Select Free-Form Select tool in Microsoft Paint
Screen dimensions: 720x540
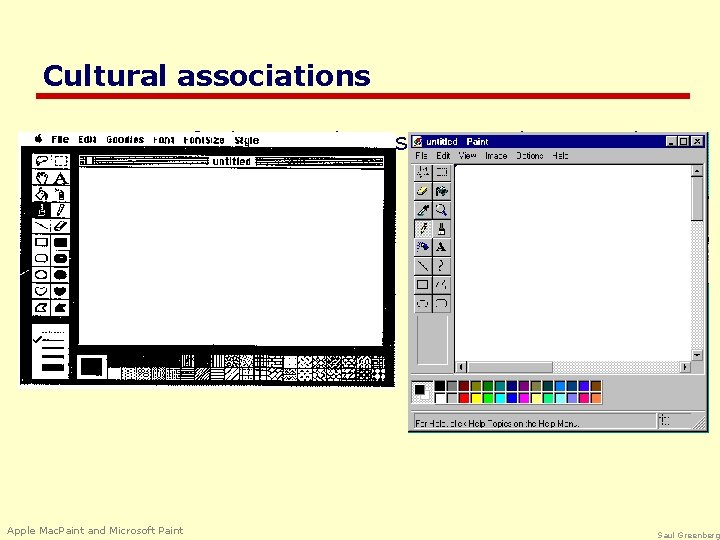pyautogui.click(x=422, y=172)
